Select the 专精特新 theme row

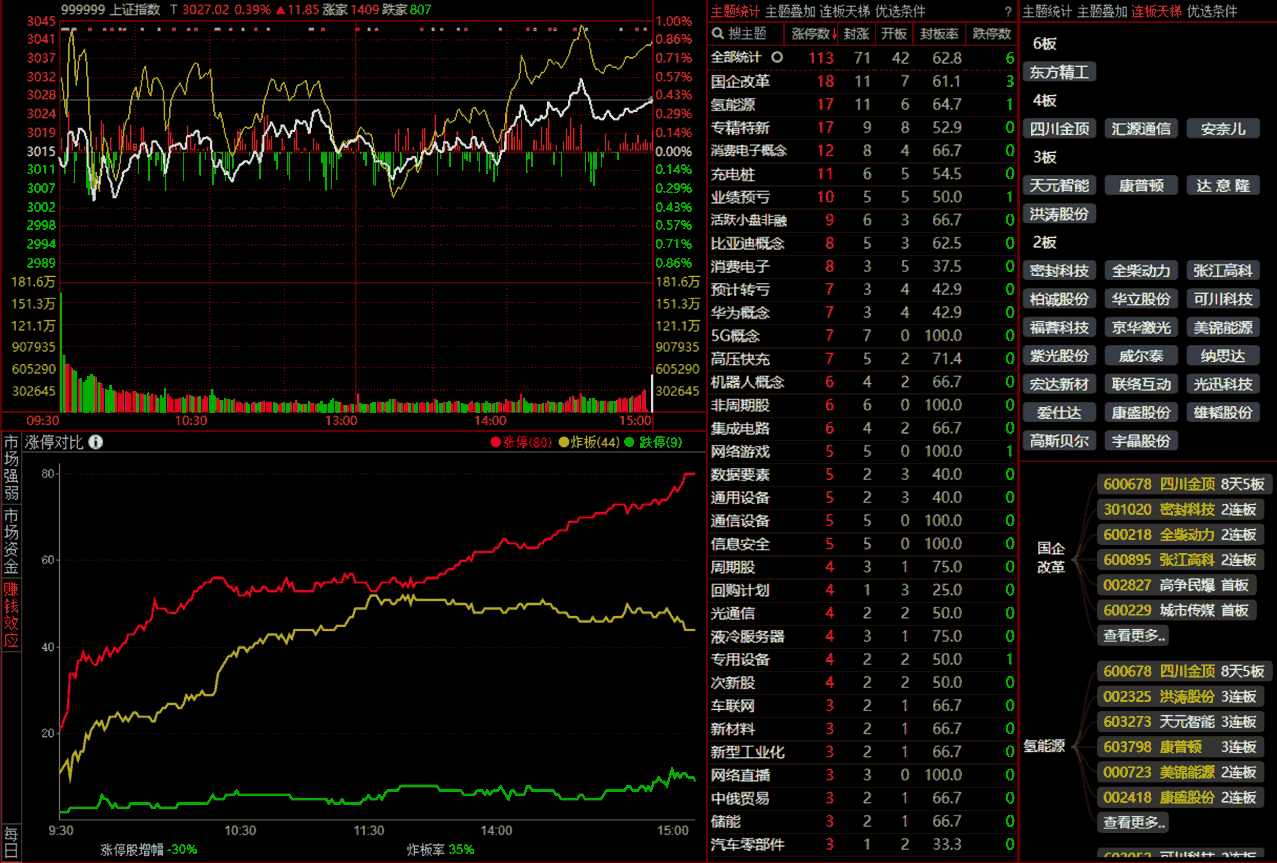(863, 127)
